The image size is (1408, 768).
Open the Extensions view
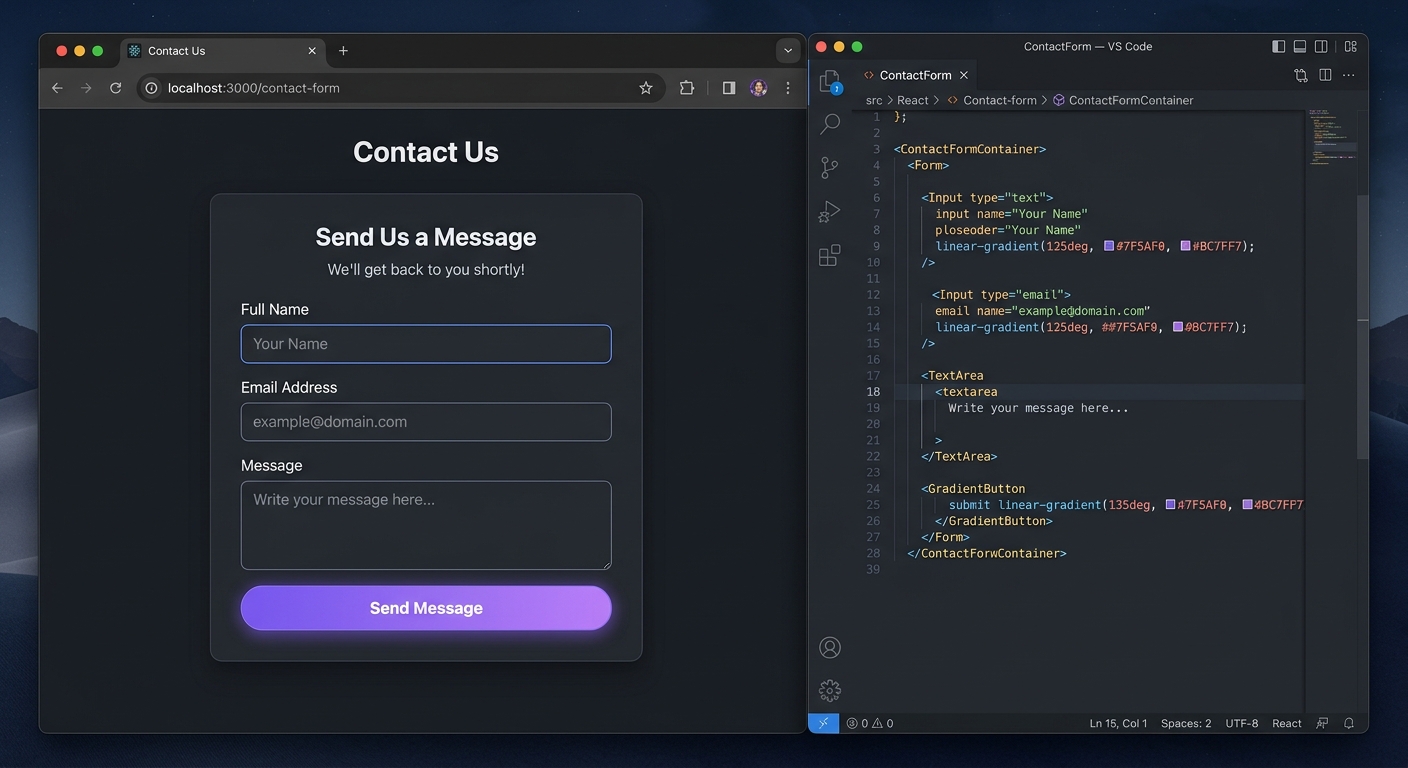click(829, 255)
